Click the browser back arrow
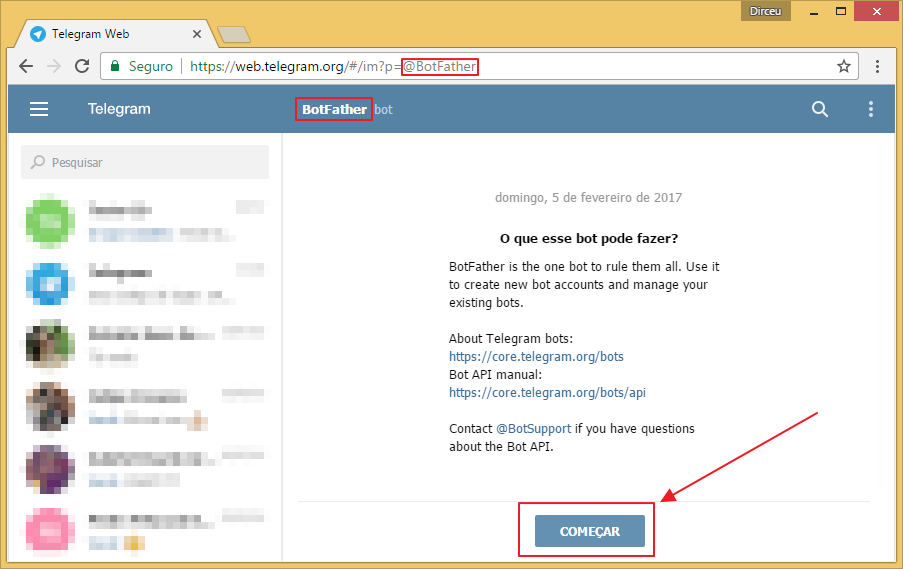 pyautogui.click(x=26, y=66)
